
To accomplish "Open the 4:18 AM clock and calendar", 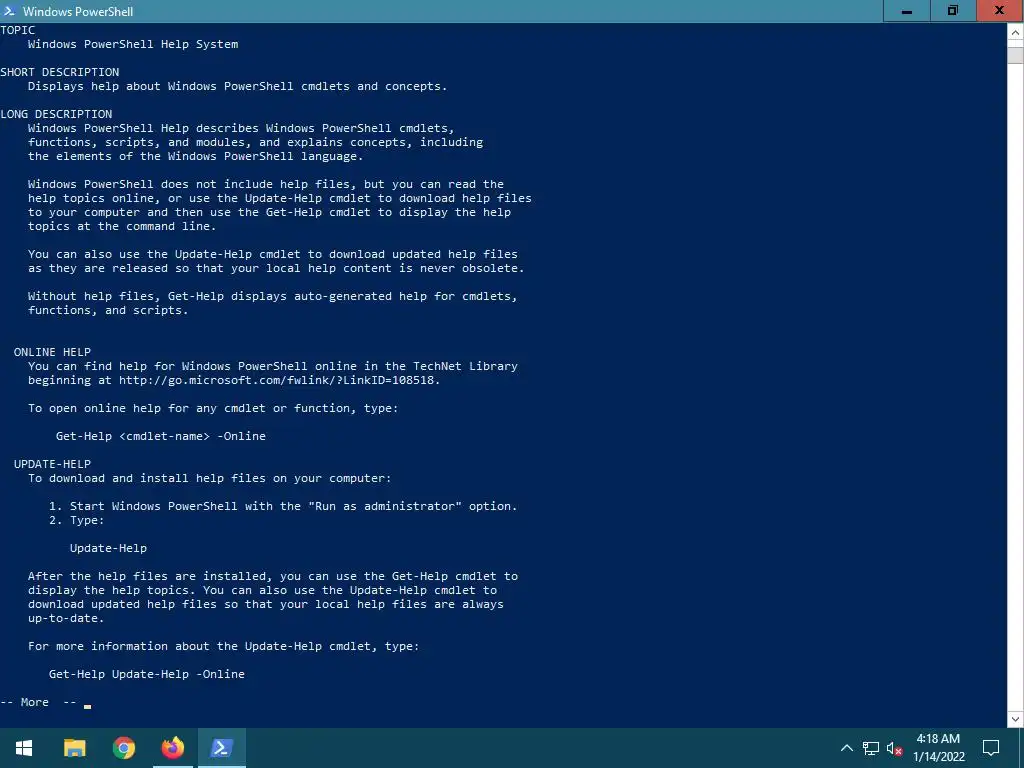I will [938, 748].
